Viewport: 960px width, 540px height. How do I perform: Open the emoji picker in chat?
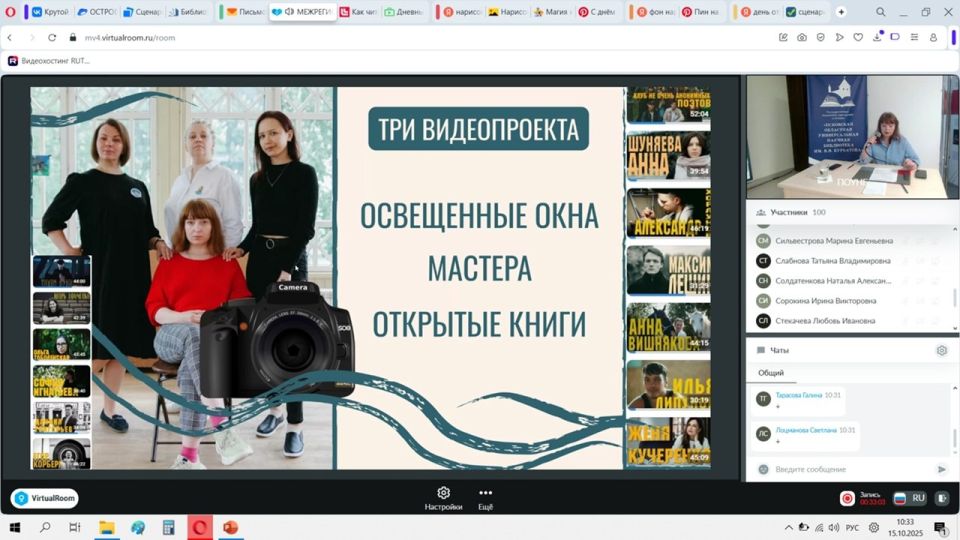tap(763, 469)
